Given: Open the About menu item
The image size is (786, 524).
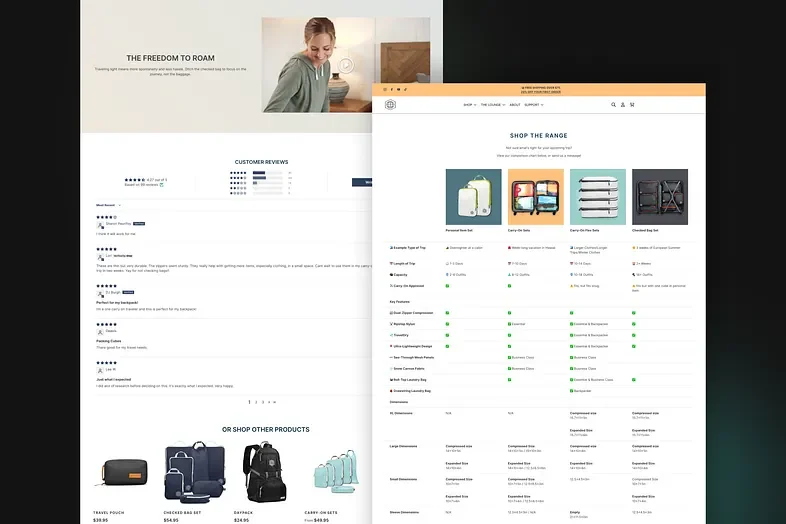Looking at the screenshot, I should coord(514,105).
